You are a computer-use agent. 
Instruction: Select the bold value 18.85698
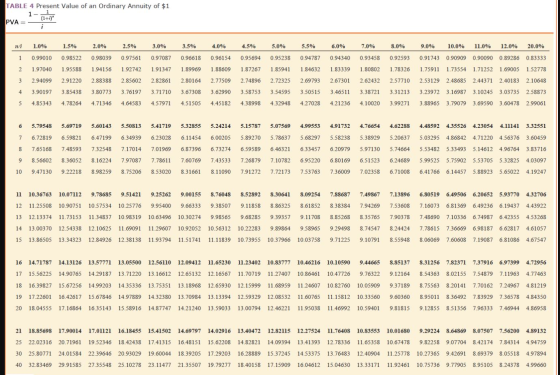(40, 331)
